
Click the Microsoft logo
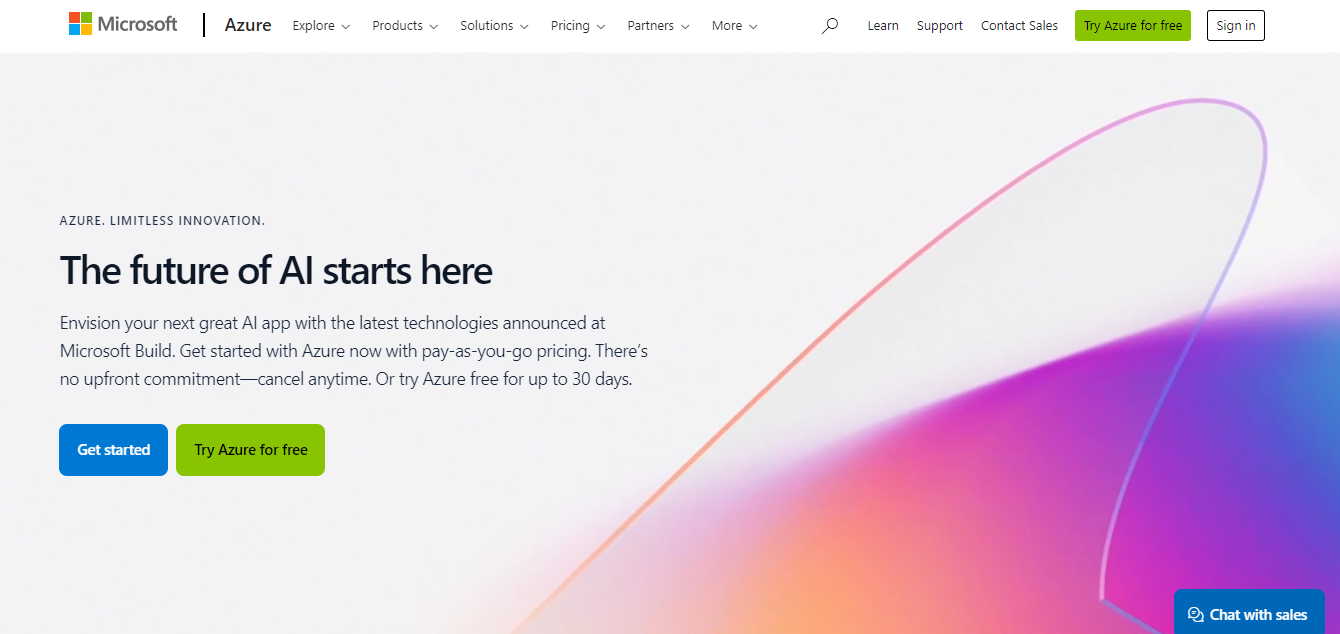(x=123, y=24)
